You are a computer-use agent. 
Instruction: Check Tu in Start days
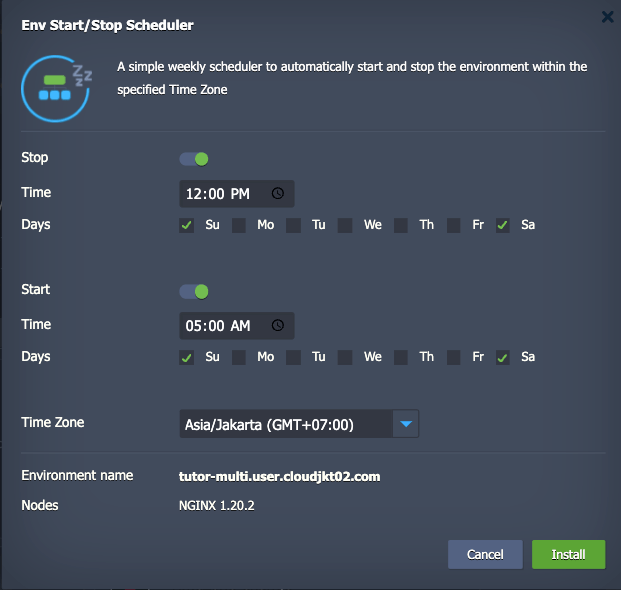pyautogui.click(x=293, y=358)
